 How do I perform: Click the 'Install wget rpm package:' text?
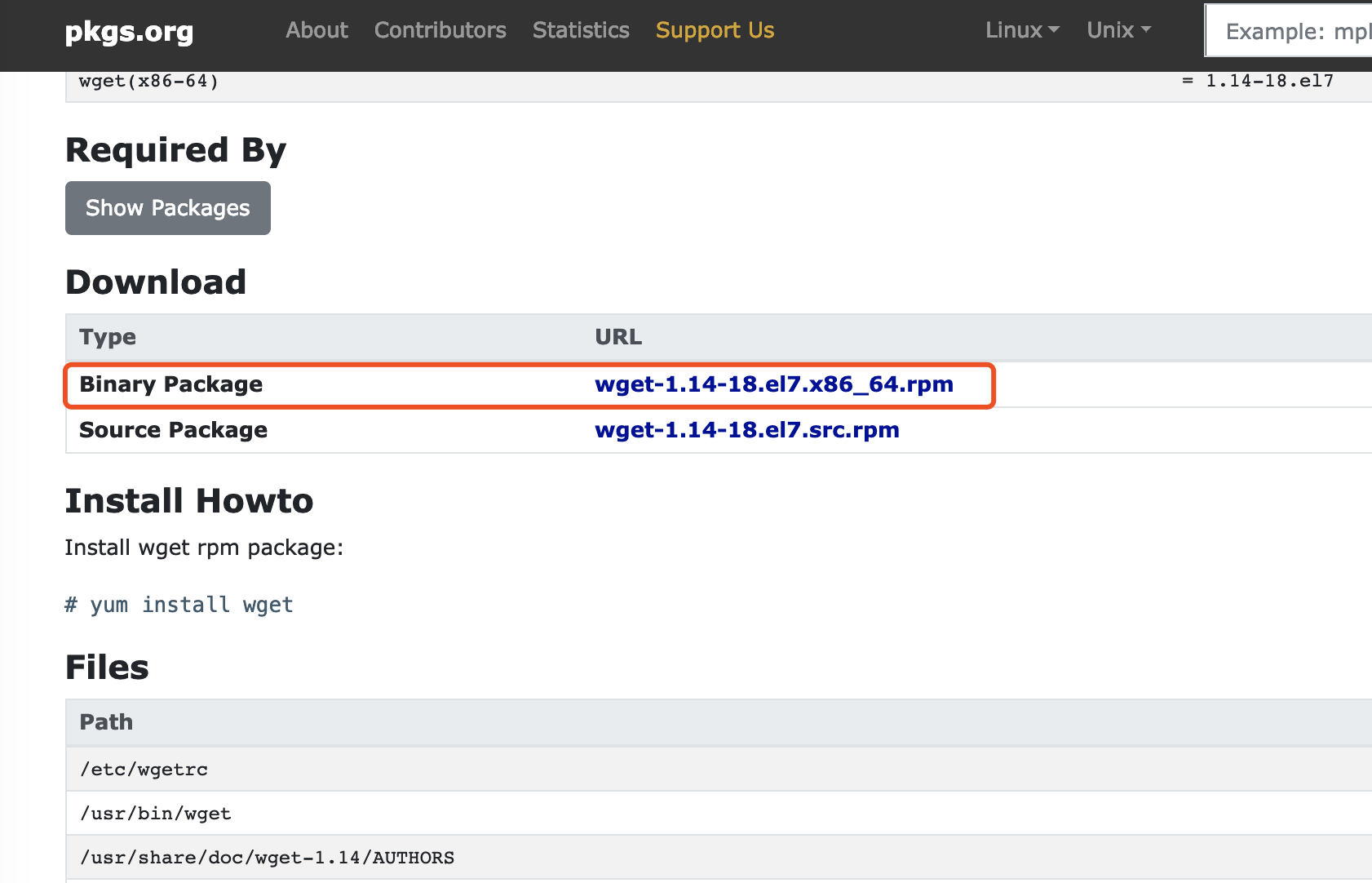coord(204,548)
